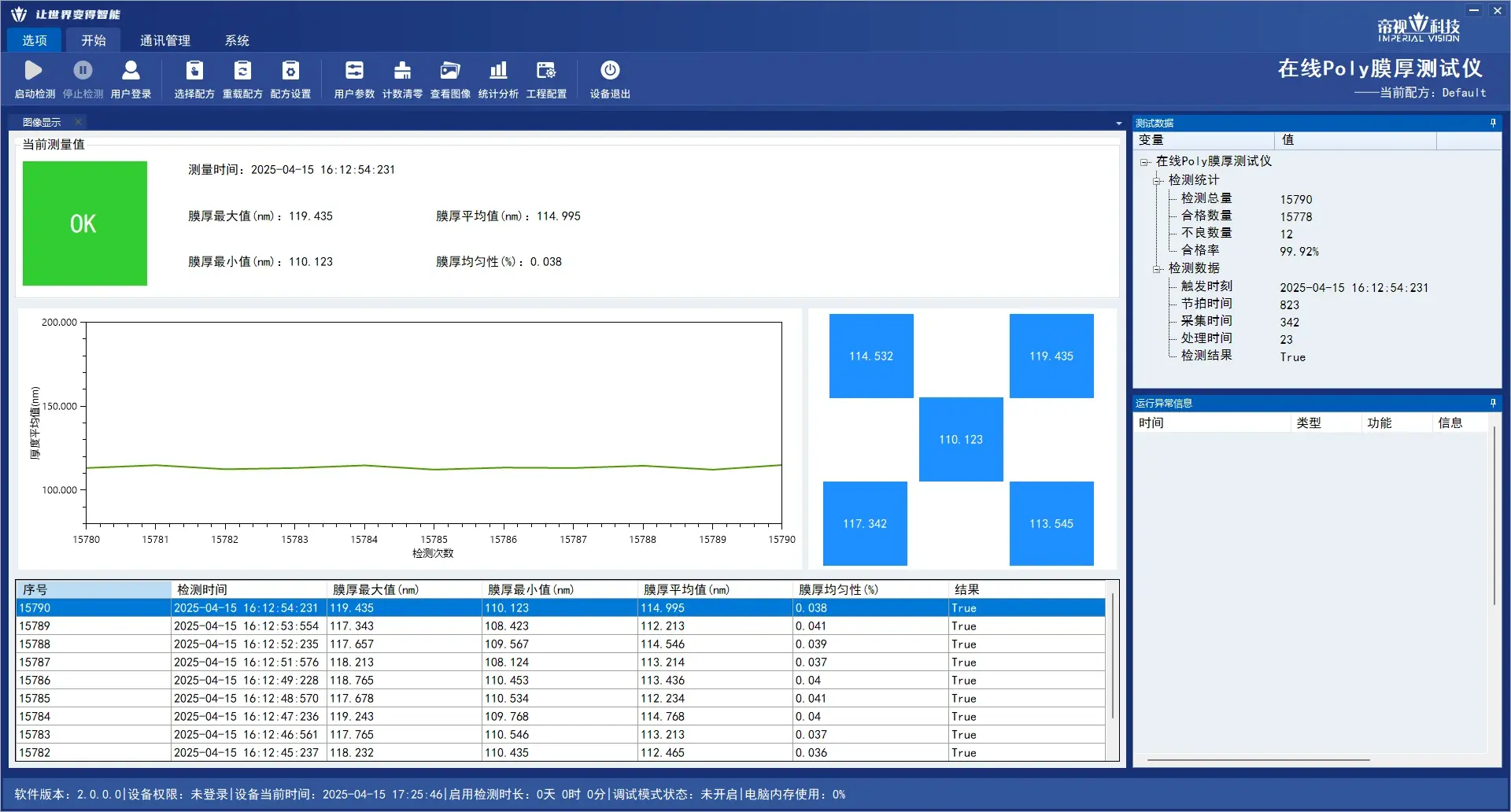
Task: Collapse the 检测数据 tree node
Action: tap(1158, 269)
